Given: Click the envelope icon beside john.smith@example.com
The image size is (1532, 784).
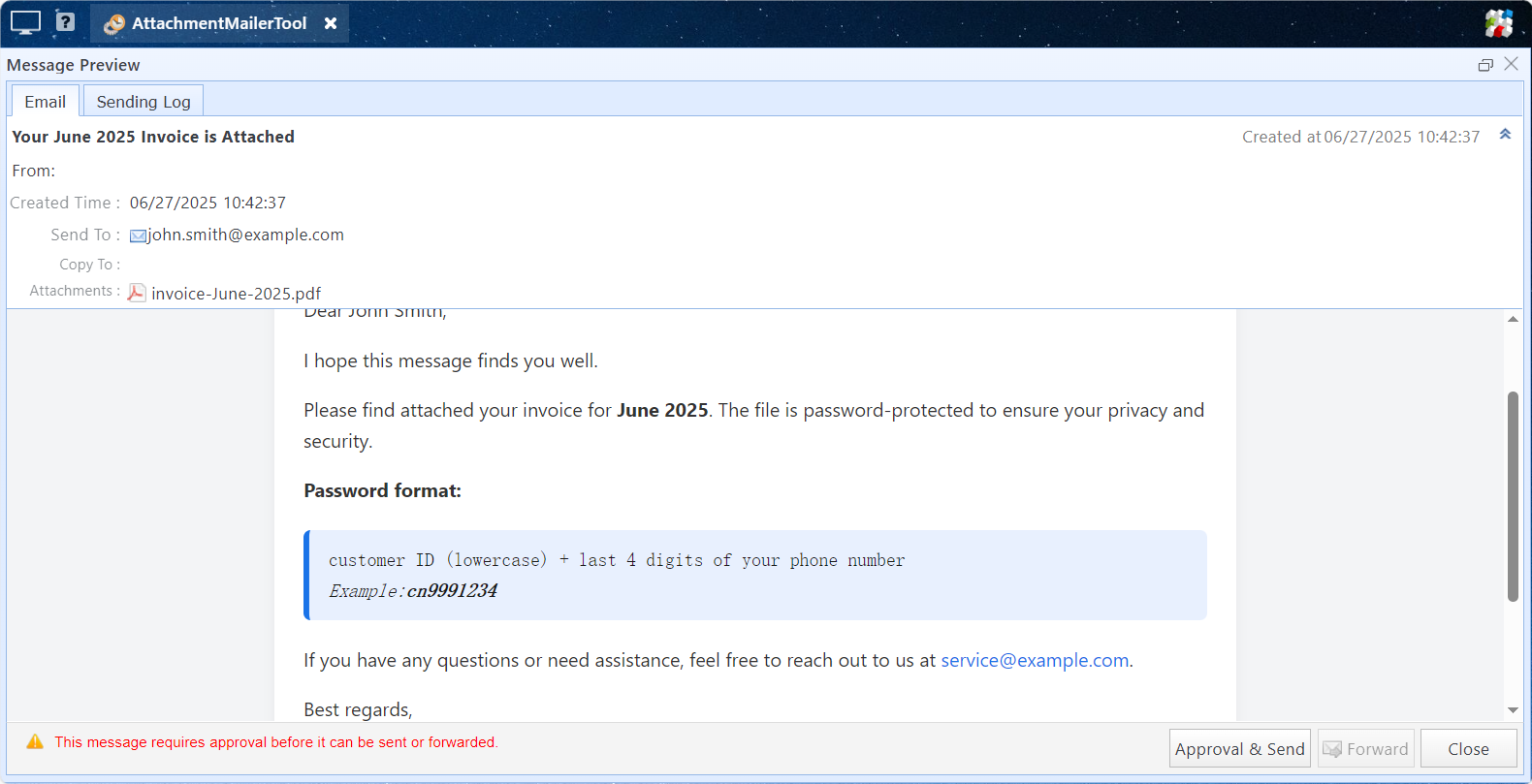Looking at the screenshot, I should pos(138,235).
